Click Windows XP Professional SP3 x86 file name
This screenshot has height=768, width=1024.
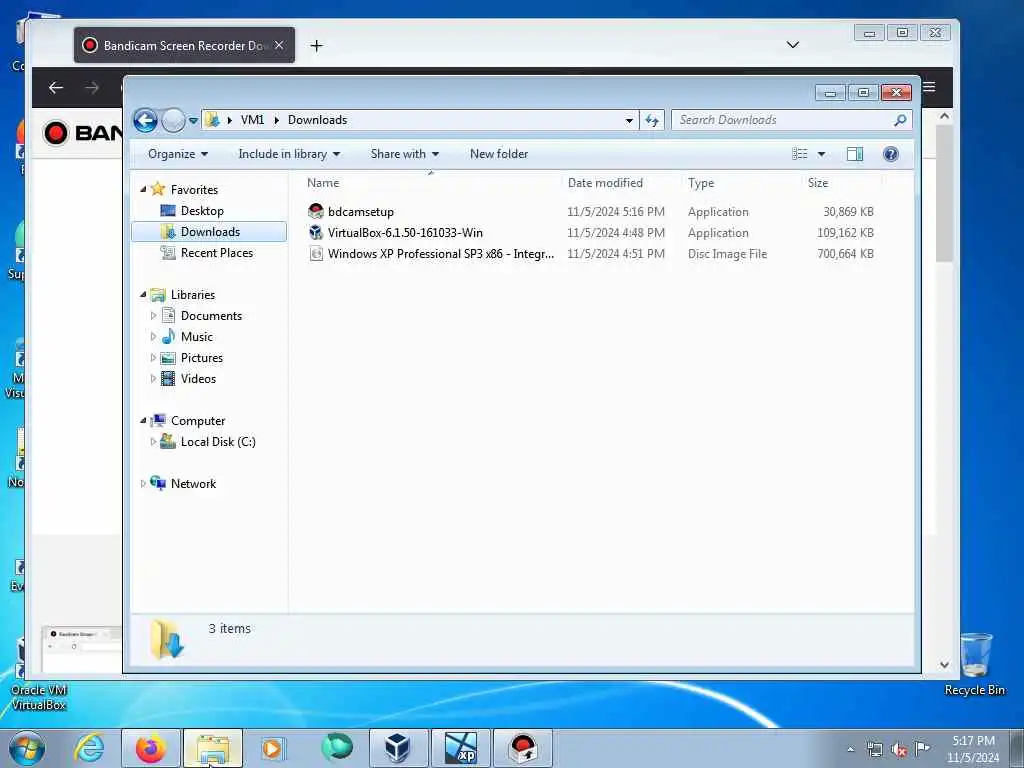click(441, 253)
